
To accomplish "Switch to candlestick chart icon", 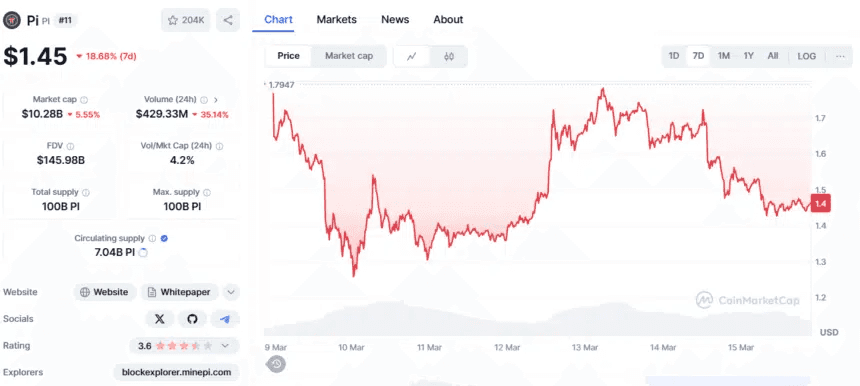I will (449, 56).
